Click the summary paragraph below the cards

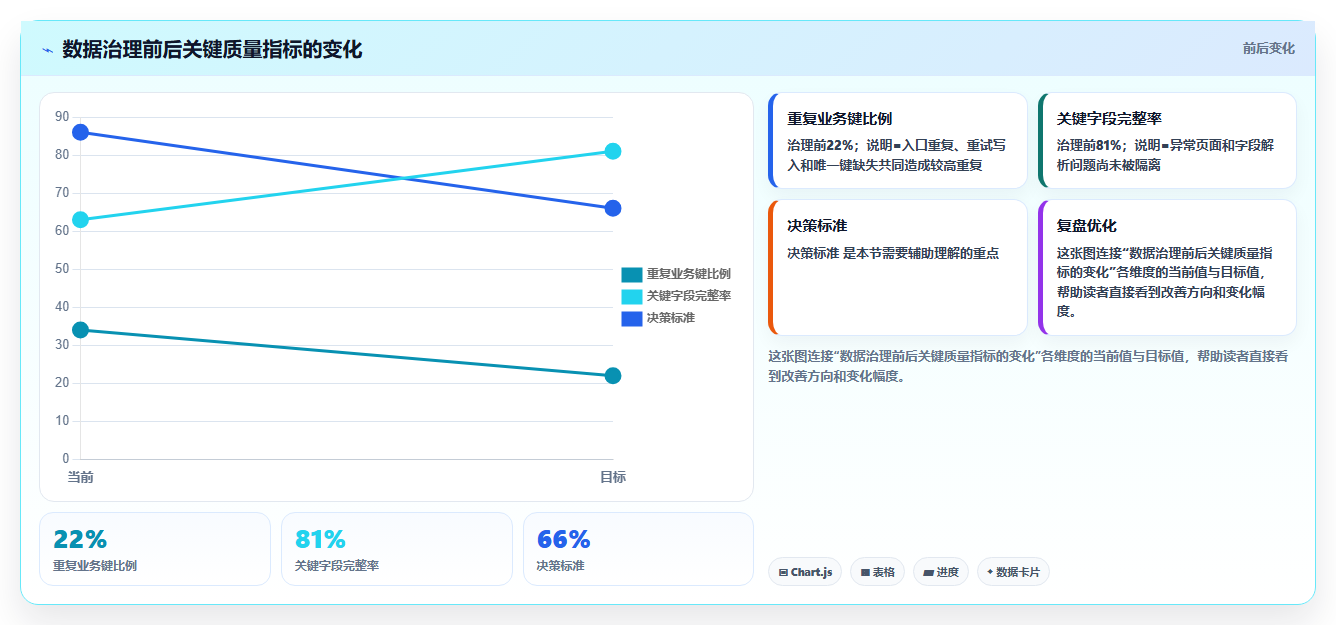pos(1028,366)
